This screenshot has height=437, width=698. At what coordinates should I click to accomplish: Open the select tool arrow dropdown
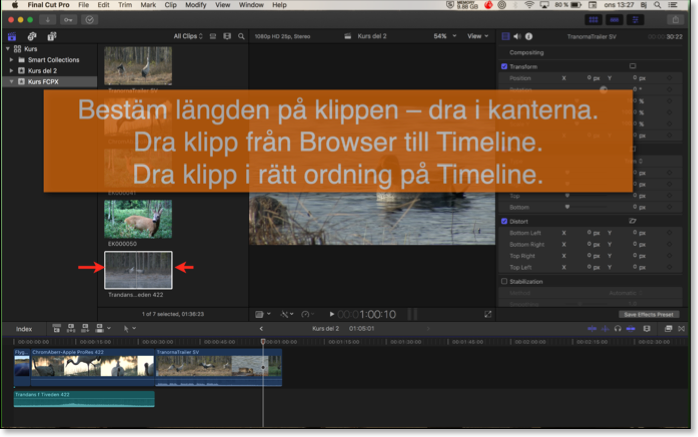tap(130, 328)
